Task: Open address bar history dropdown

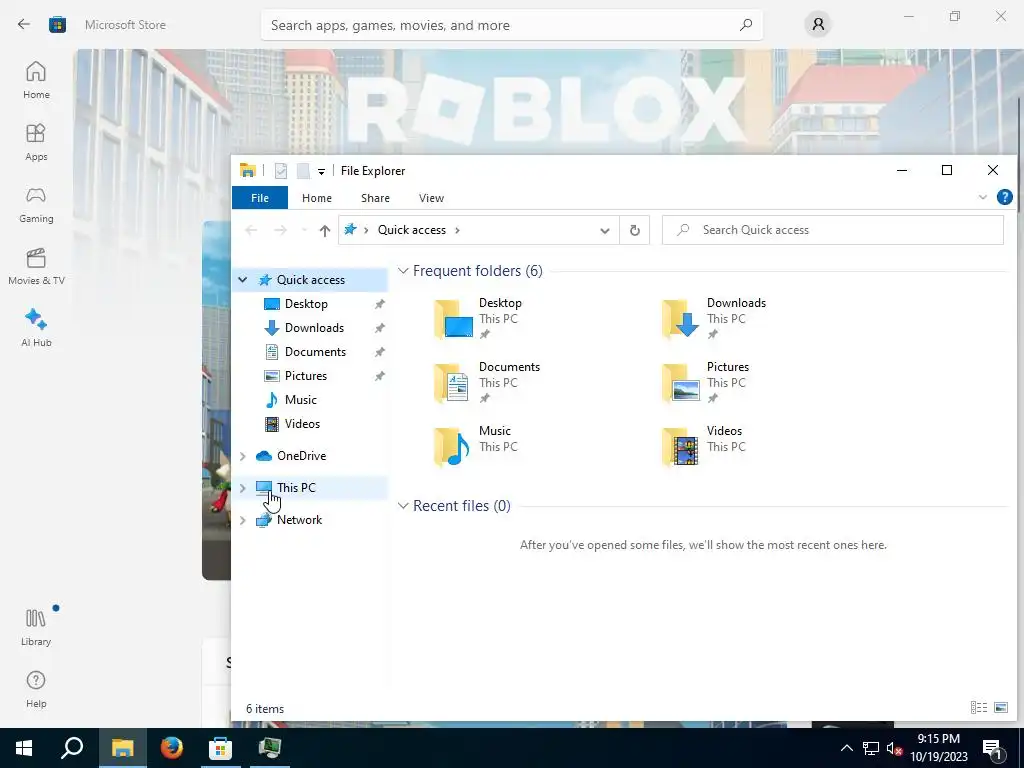Action: point(605,231)
